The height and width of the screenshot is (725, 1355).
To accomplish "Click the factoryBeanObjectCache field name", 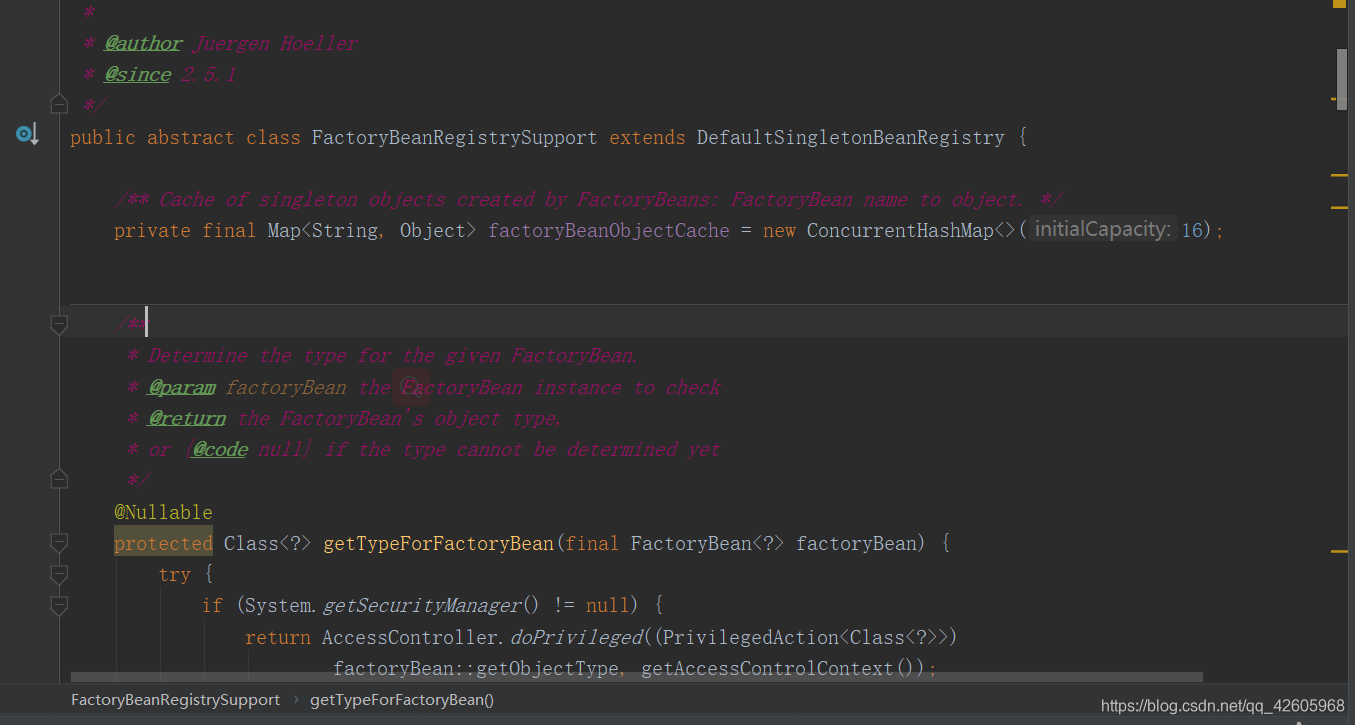I will point(609,230).
